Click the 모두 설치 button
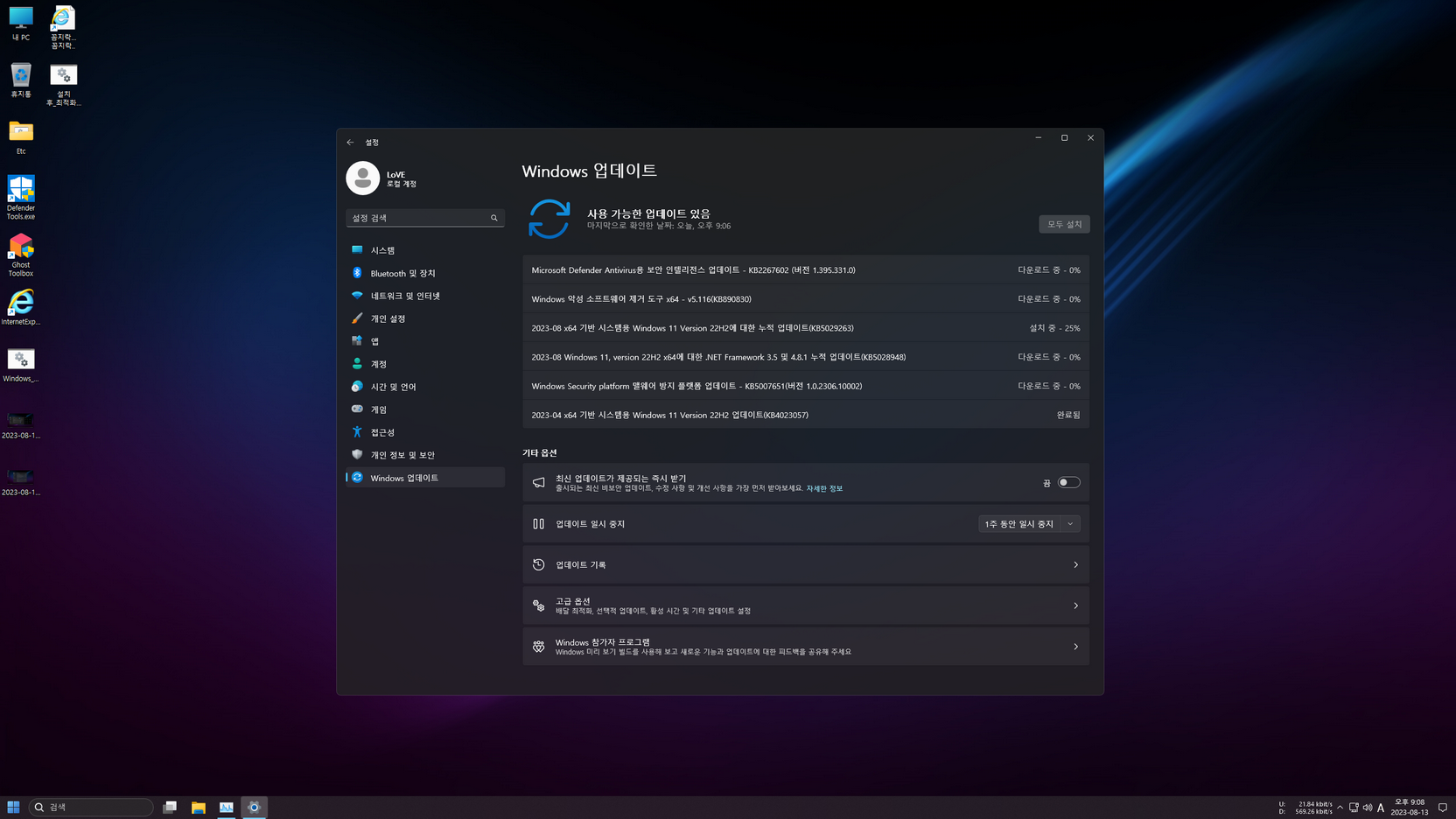Screen dimensions: 1456x819 [1064, 224]
